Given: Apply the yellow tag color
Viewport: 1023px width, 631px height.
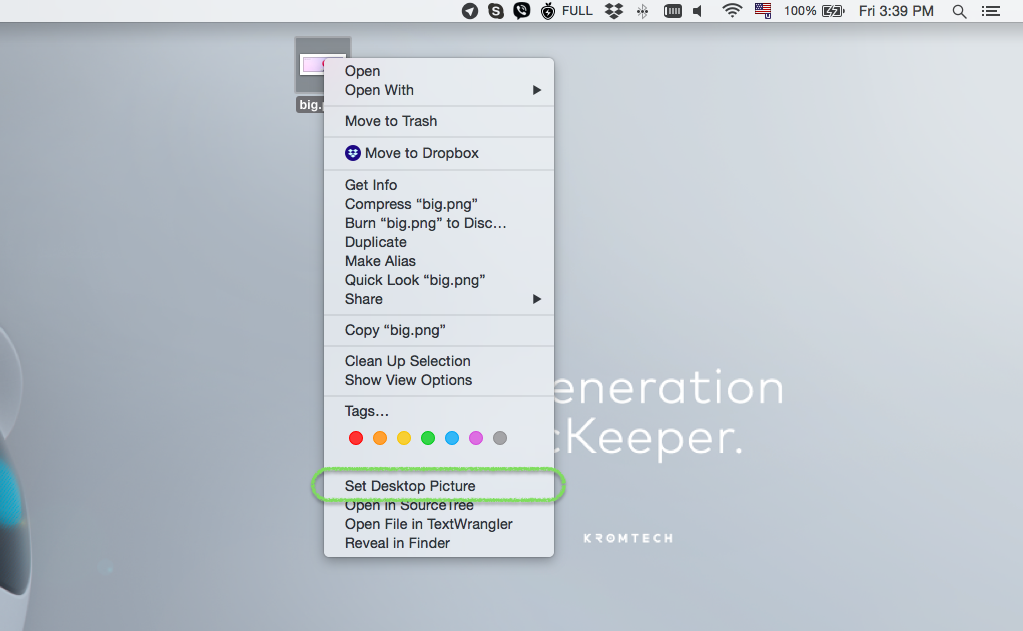Looking at the screenshot, I should point(404,438).
